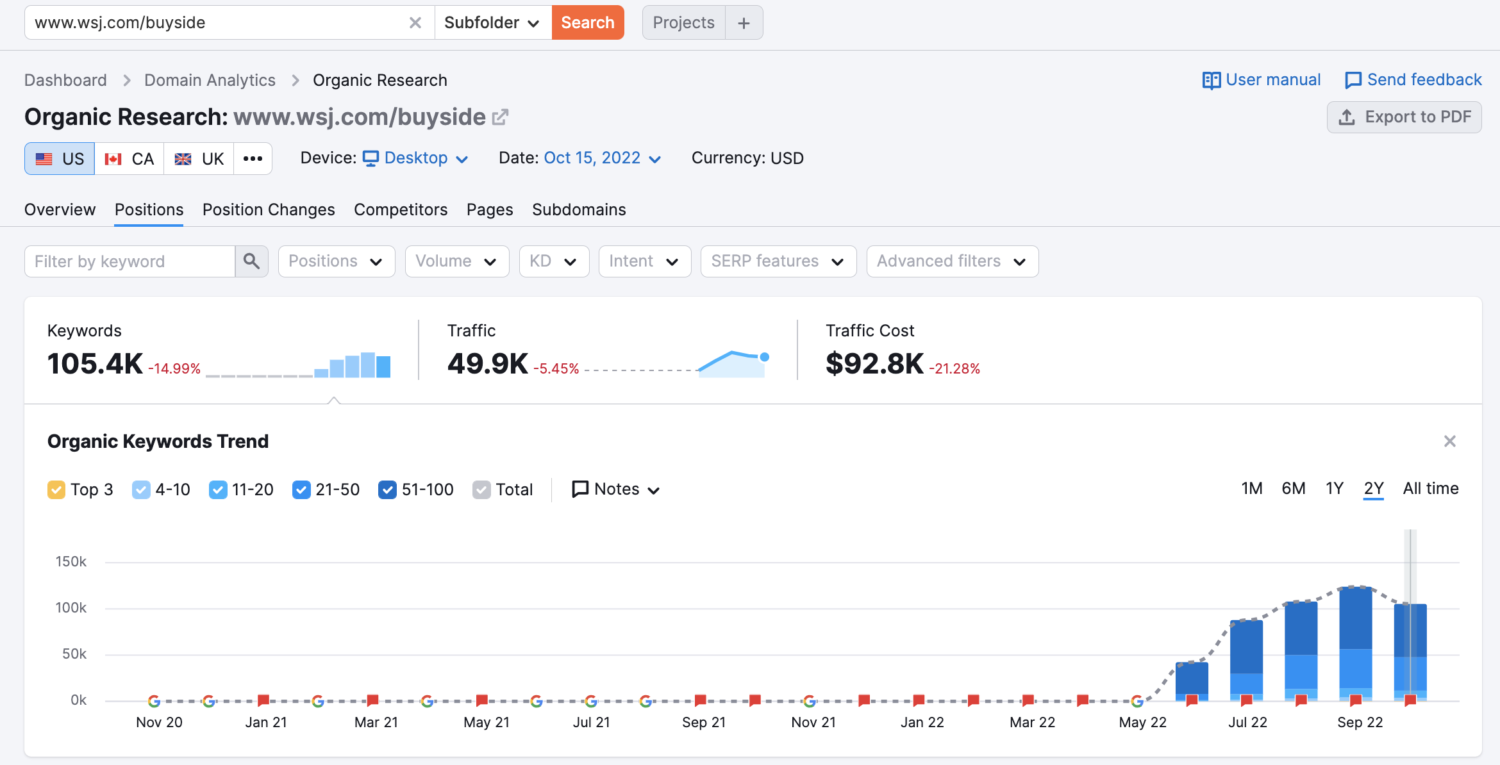Open the KD filter dropdown

[x=554, y=261]
